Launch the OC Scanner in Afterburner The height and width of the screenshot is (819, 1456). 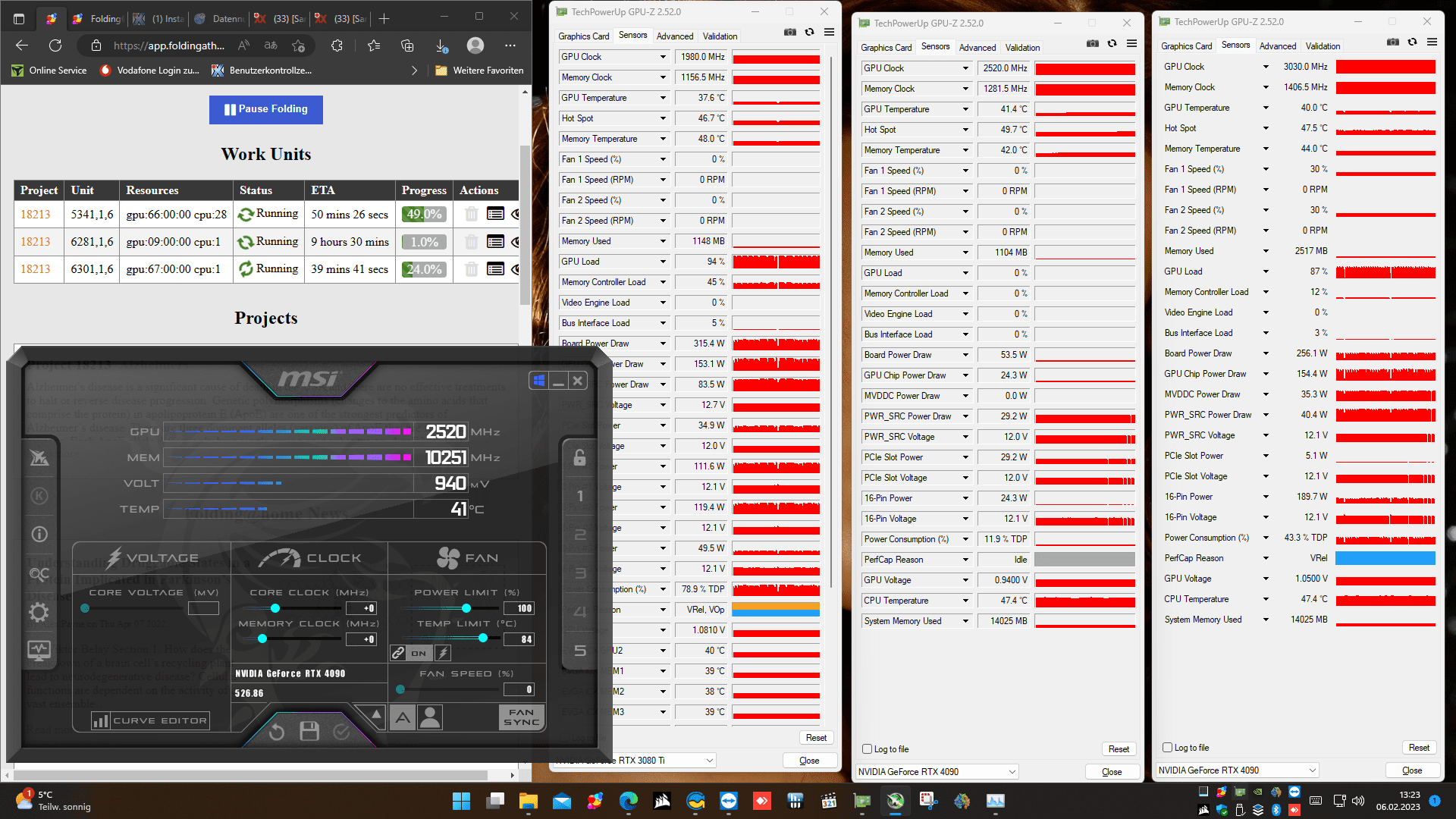tap(39, 574)
